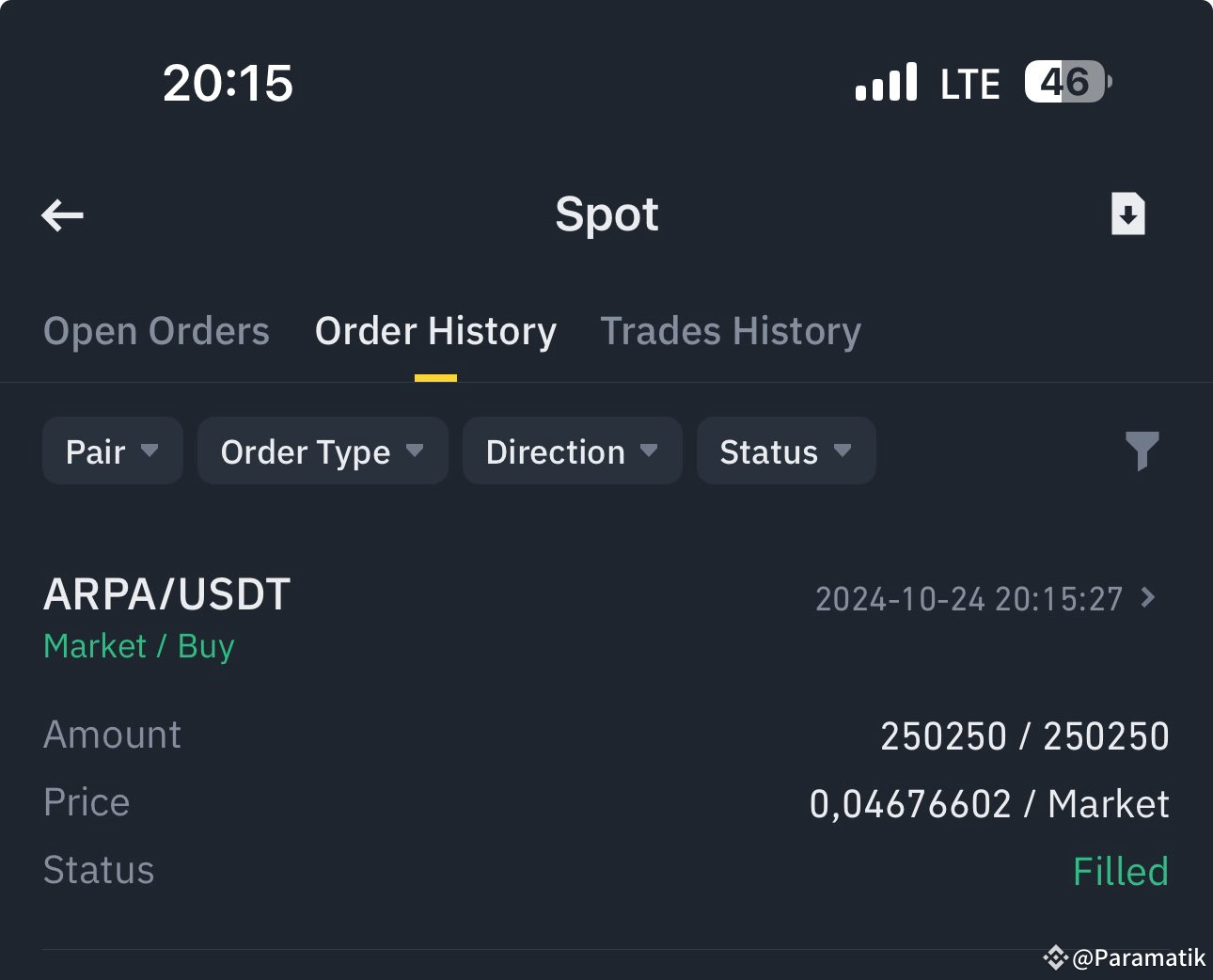The image size is (1213, 980).
Task: Click the filter funnel icon
Action: [1142, 450]
